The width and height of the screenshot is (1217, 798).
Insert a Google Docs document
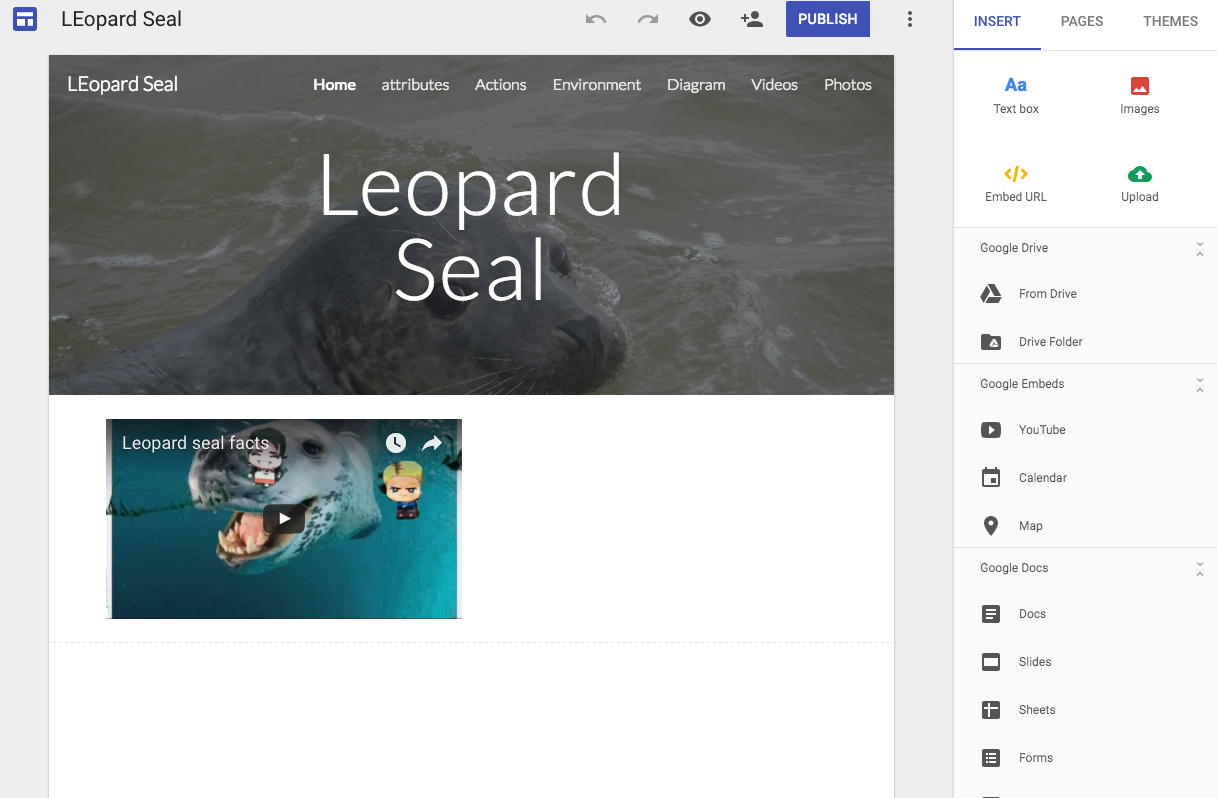coord(1085,614)
